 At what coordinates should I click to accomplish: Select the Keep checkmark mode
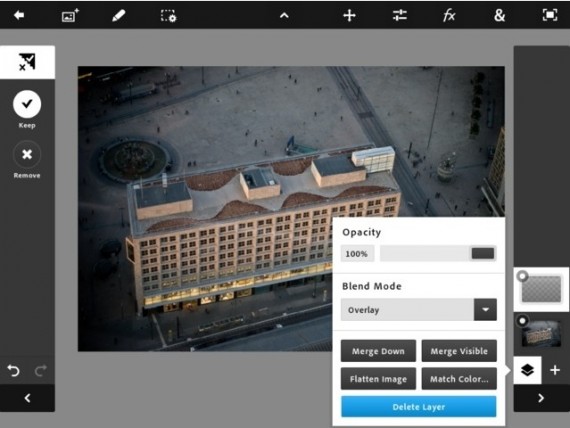point(27,104)
